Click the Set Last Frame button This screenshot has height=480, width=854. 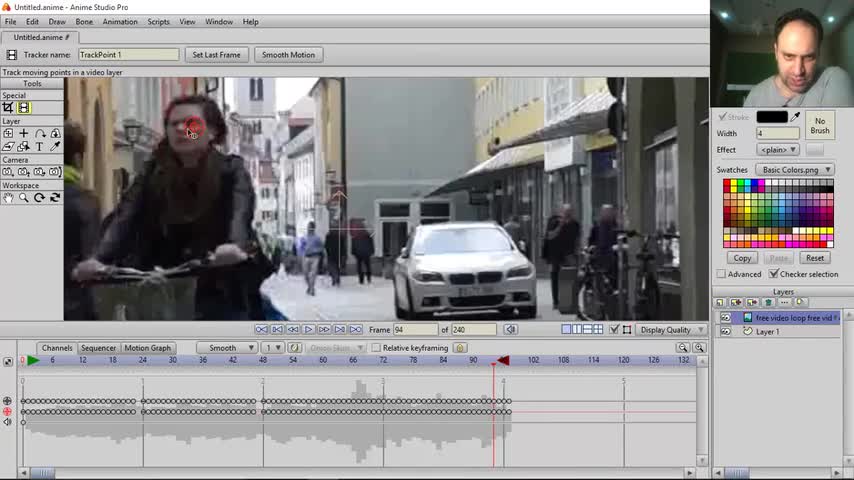[x=216, y=55]
